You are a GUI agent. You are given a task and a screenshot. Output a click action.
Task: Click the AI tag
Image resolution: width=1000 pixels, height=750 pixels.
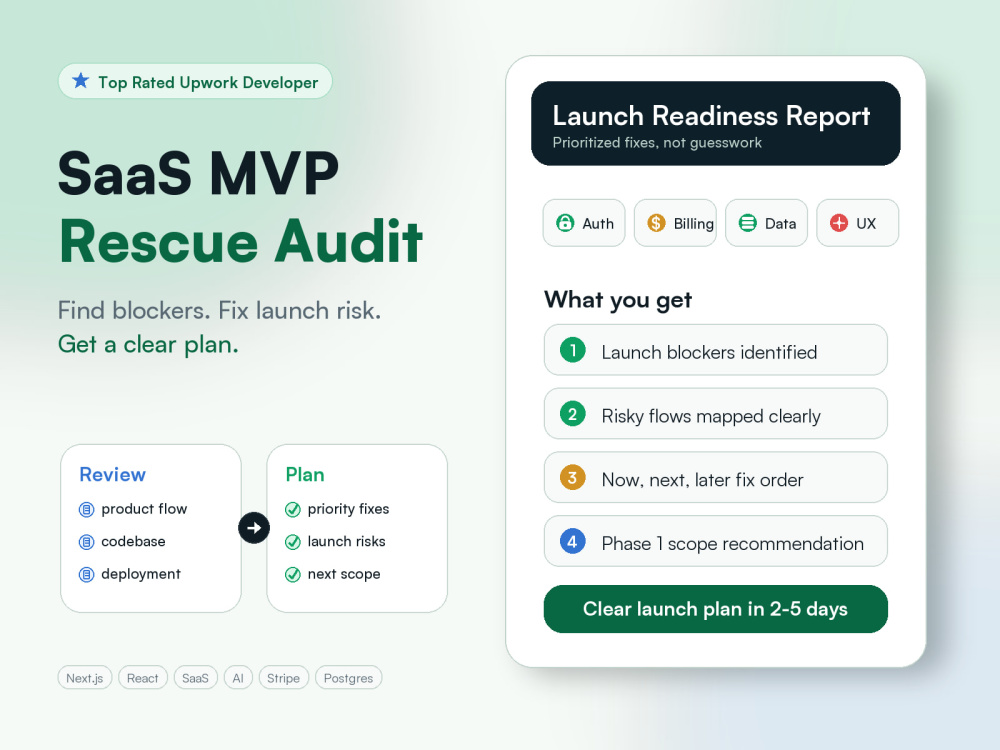(239, 677)
